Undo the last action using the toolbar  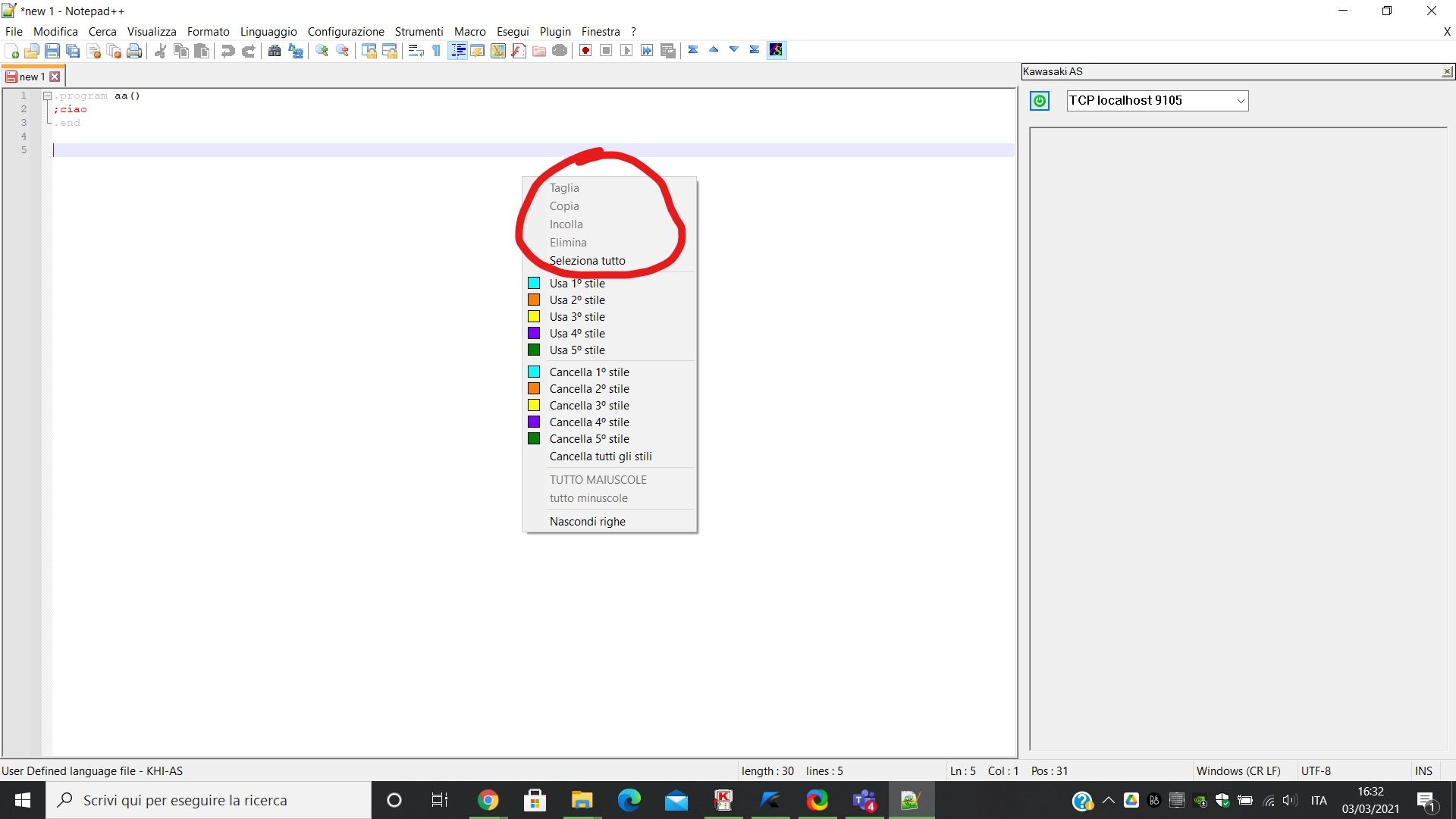click(227, 51)
